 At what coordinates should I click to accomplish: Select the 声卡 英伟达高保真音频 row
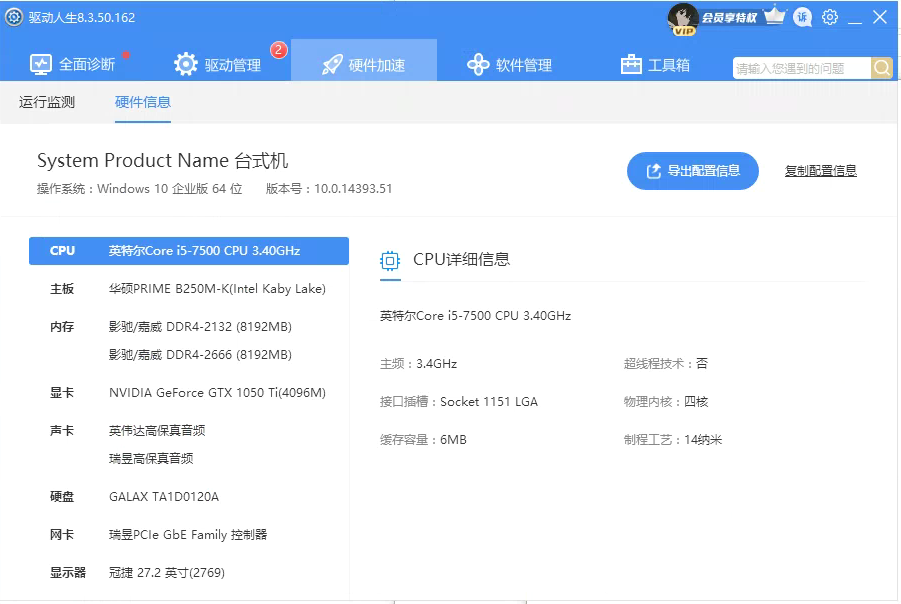pos(189,430)
